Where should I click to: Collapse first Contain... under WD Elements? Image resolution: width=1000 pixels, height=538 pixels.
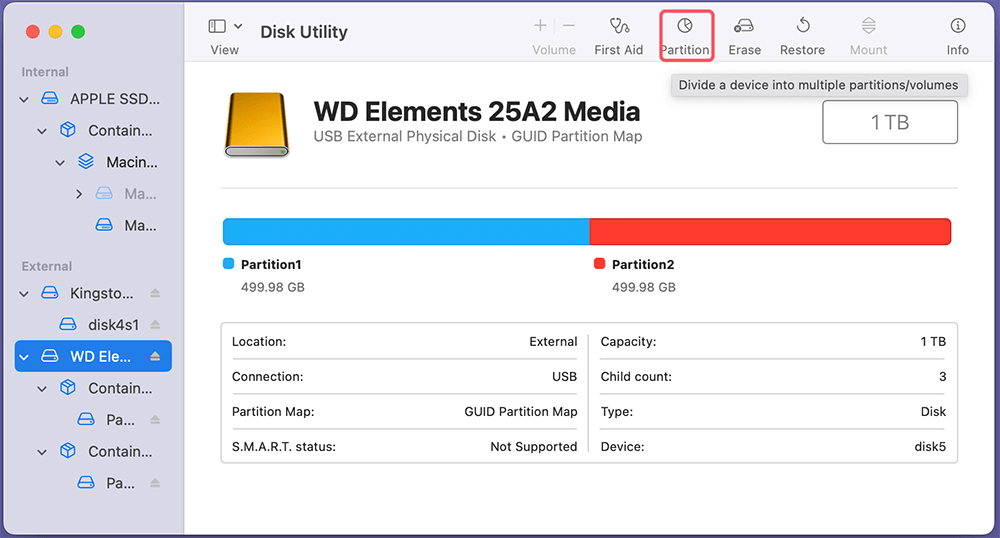click(x=42, y=389)
